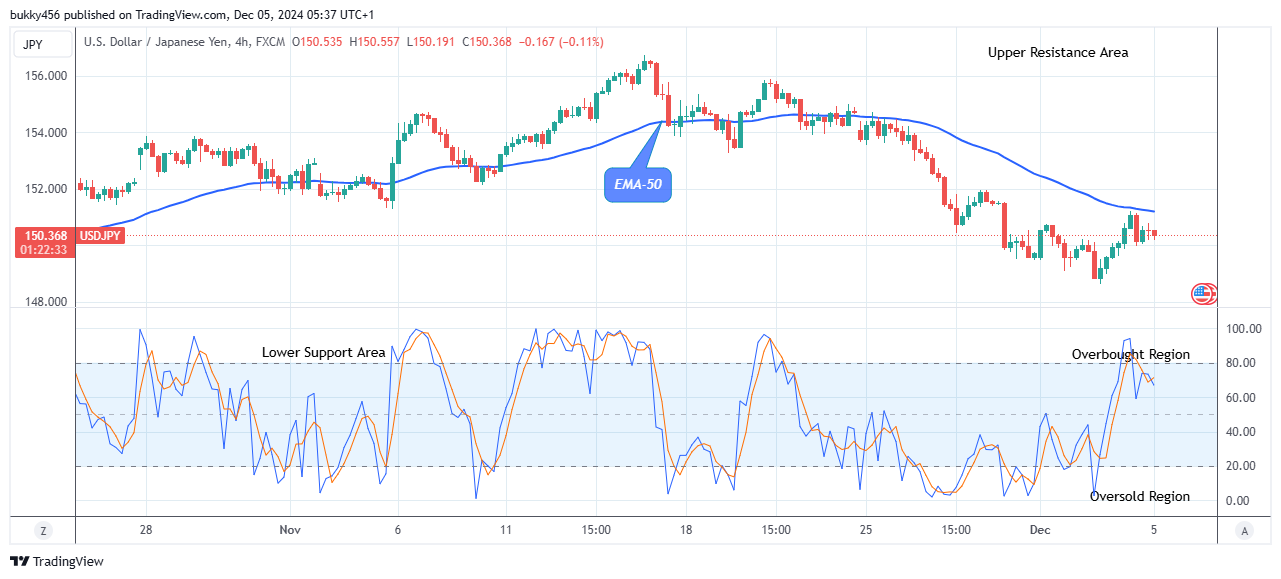
Task: Click the 148.000 price axis label
Action: click(46, 302)
